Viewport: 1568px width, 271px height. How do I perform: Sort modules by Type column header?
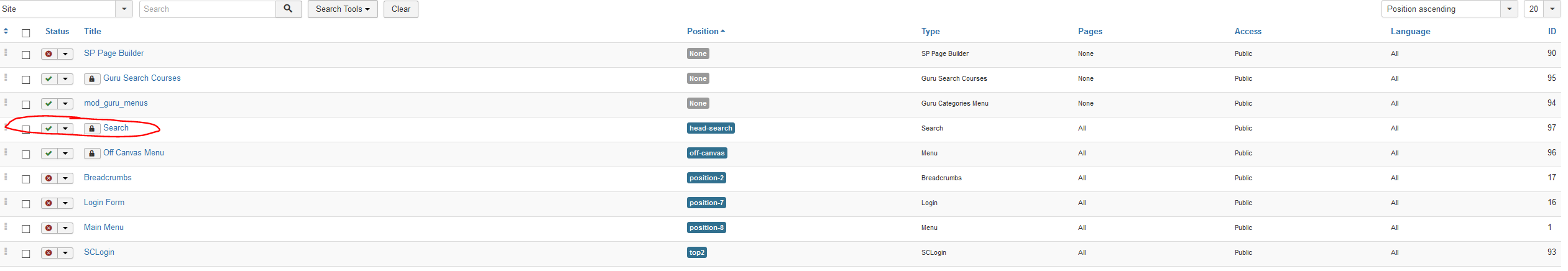click(930, 31)
